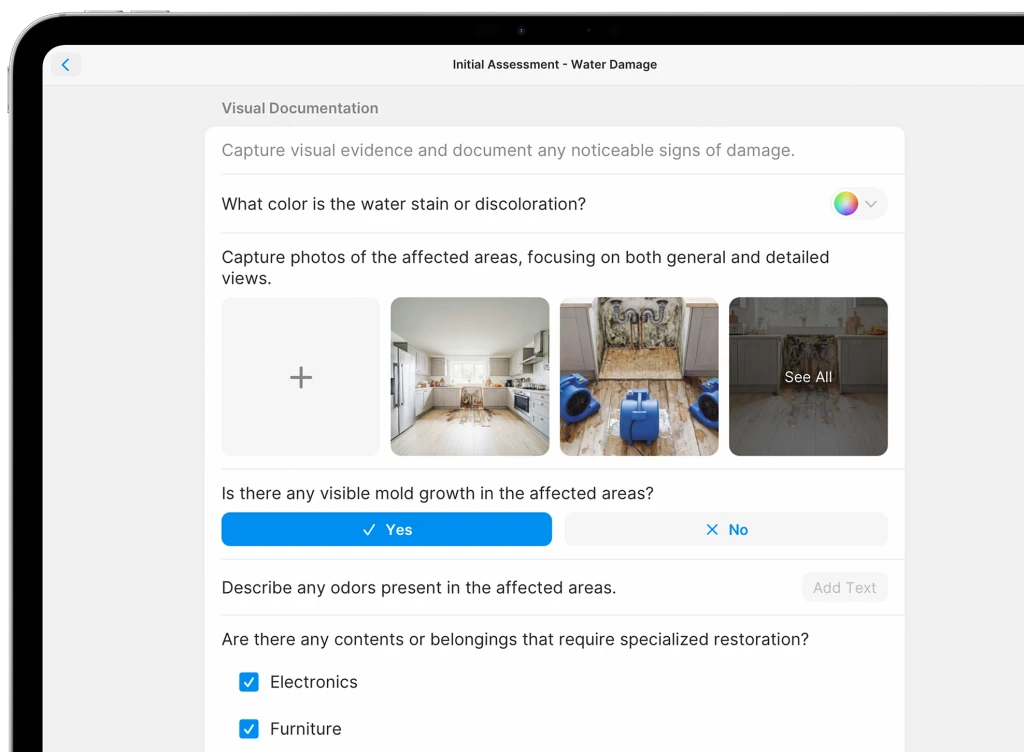The width and height of the screenshot is (1024, 752).
Task: Click the 'Capture visual evidence' instruction text
Action: (508, 151)
